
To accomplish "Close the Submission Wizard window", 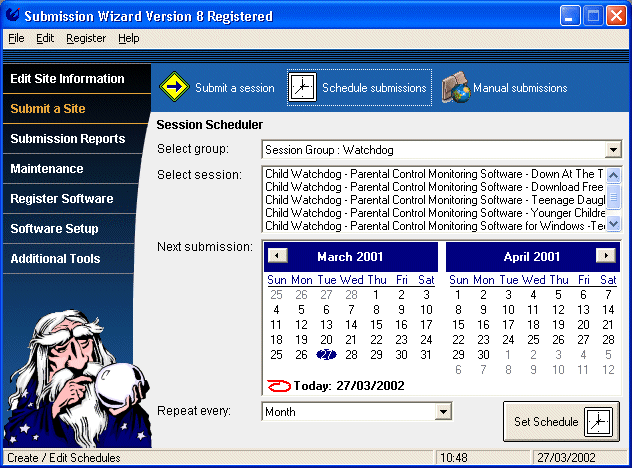I will (x=616, y=16).
